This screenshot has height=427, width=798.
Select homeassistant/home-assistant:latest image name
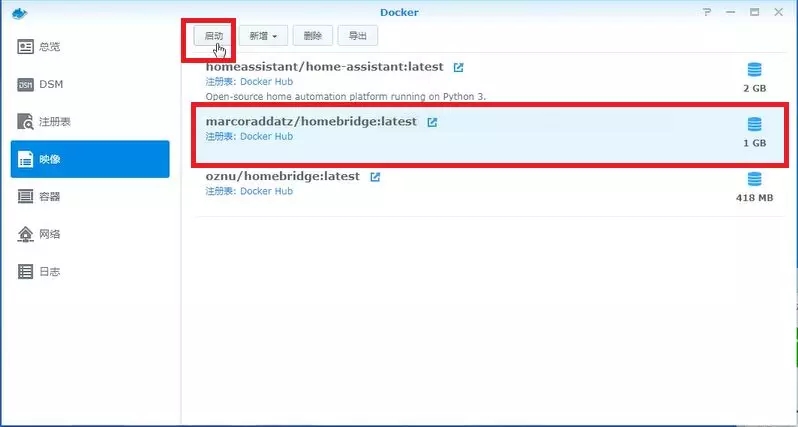[x=325, y=67]
